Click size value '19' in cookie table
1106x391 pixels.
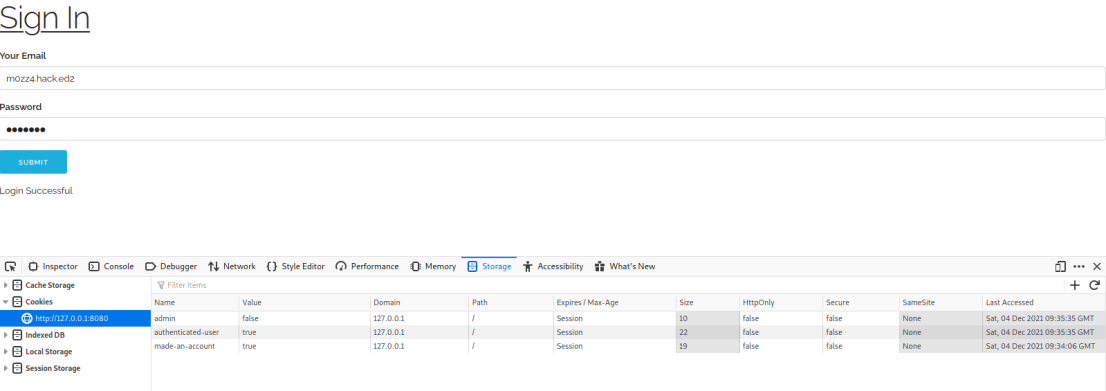click(707, 346)
